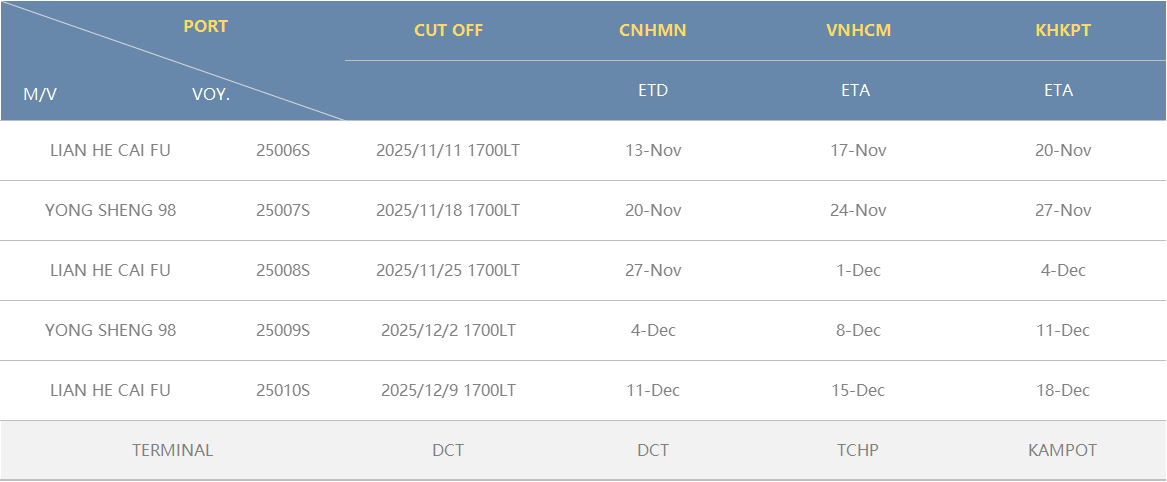The height and width of the screenshot is (482, 1167).
Task: Click the ETD subheader under CNHMN
Action: (x=652, y=90)
